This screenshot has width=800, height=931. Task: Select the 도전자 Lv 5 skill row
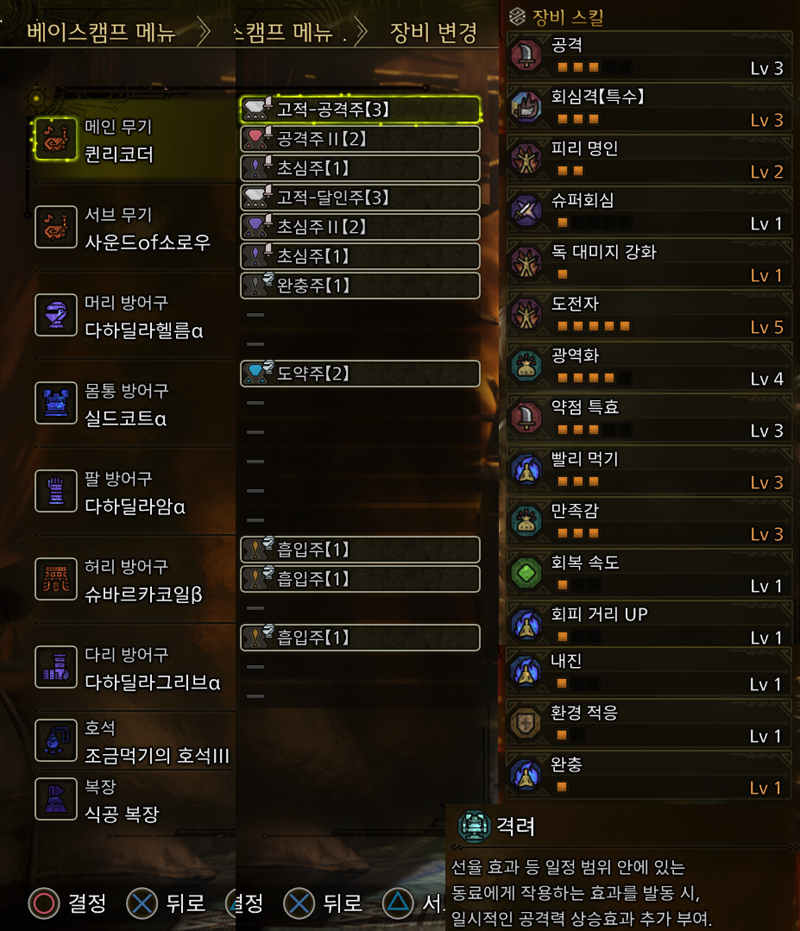(650, 315)
